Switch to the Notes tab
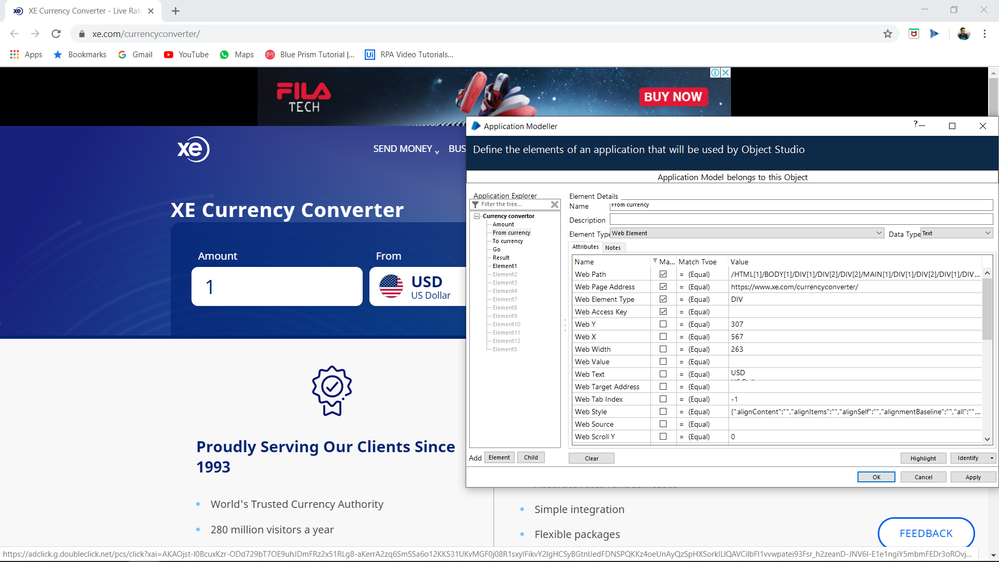The height and width of the screenshot is (562, 999). (x=613, y=247)
